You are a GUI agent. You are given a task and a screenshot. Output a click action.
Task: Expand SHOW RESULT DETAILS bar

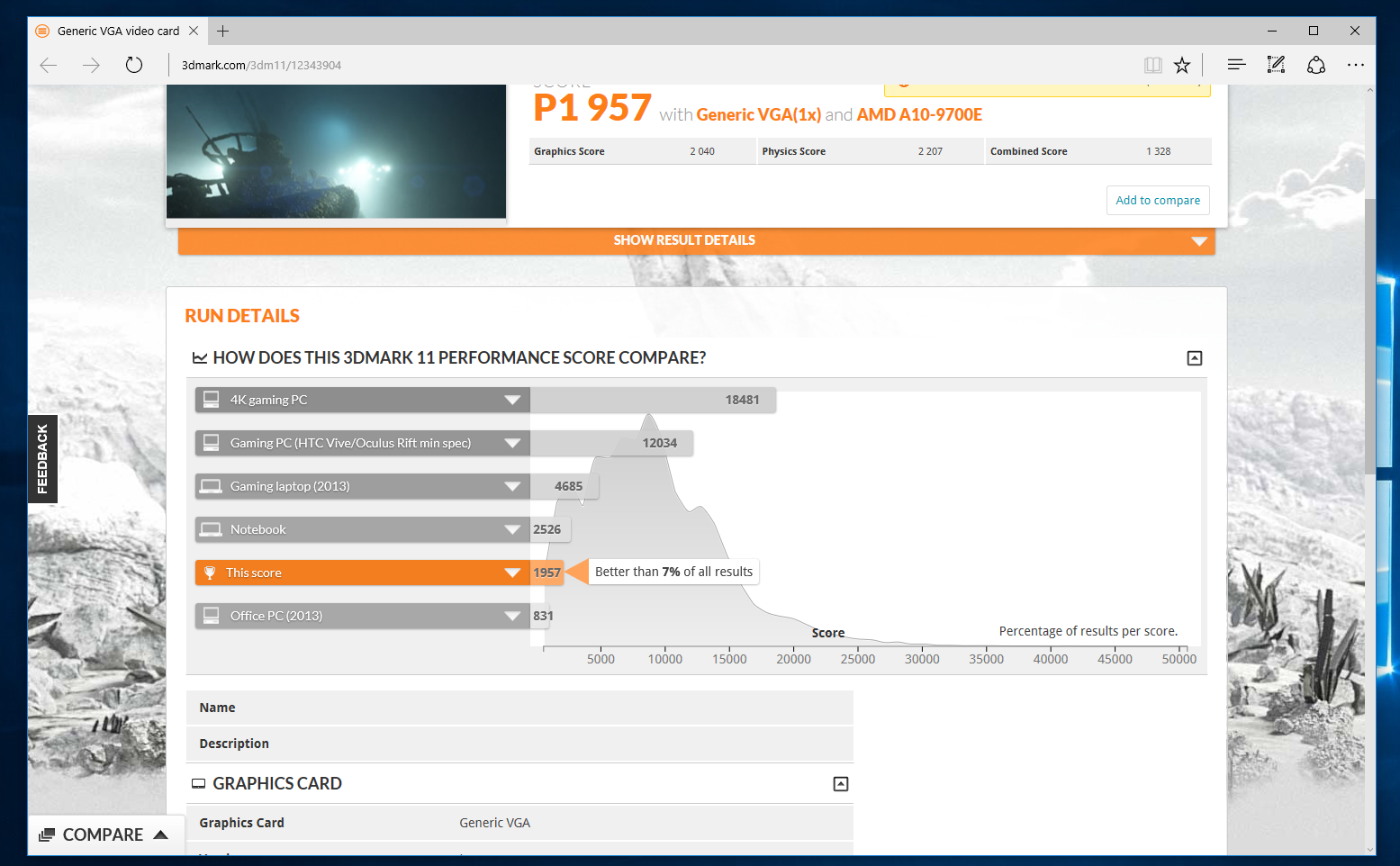click(696, 240)
